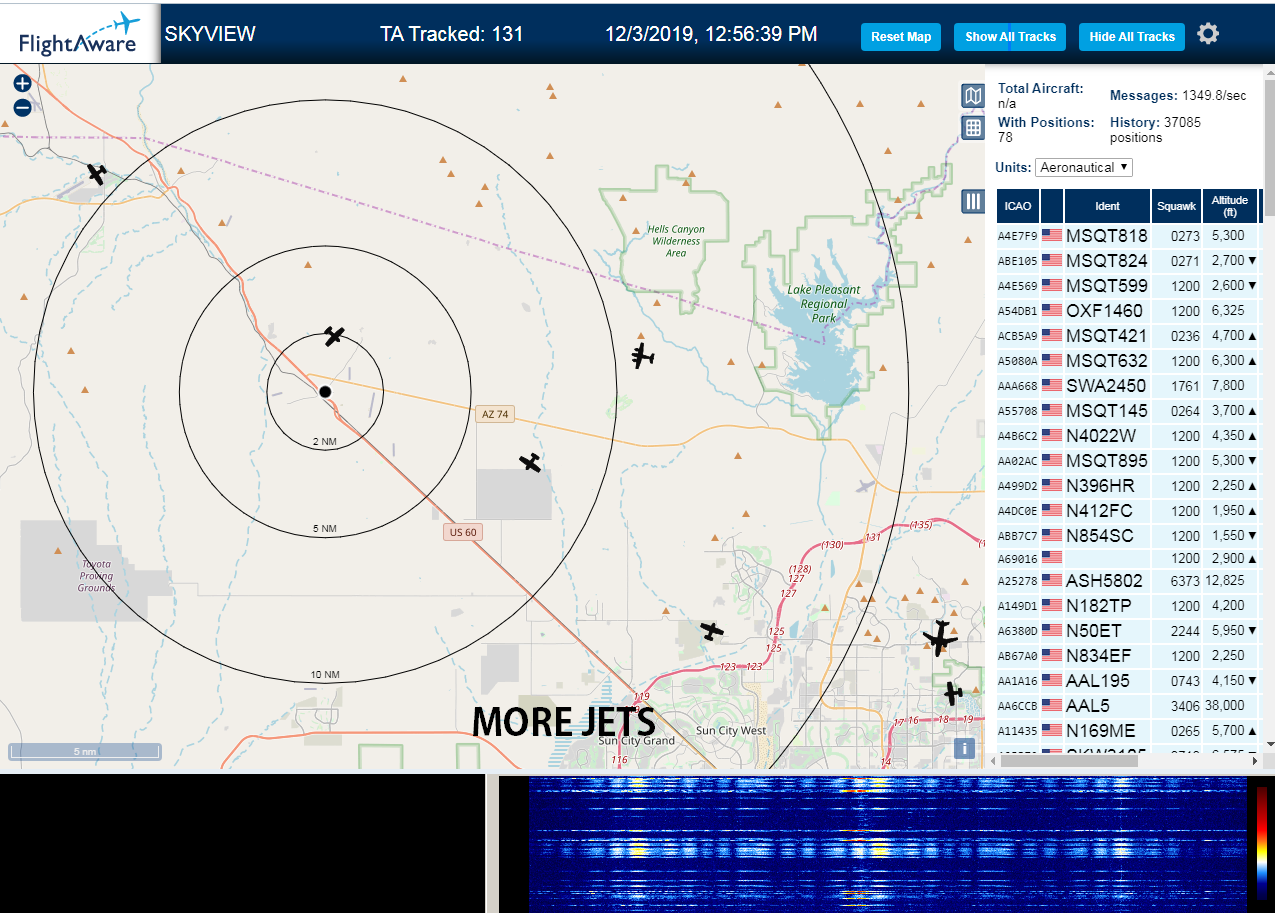Image resolution: width=1275 pixels, height=913 pixels.
Task: Select aircraft icon beside the zoom controls
Action: 96,174
